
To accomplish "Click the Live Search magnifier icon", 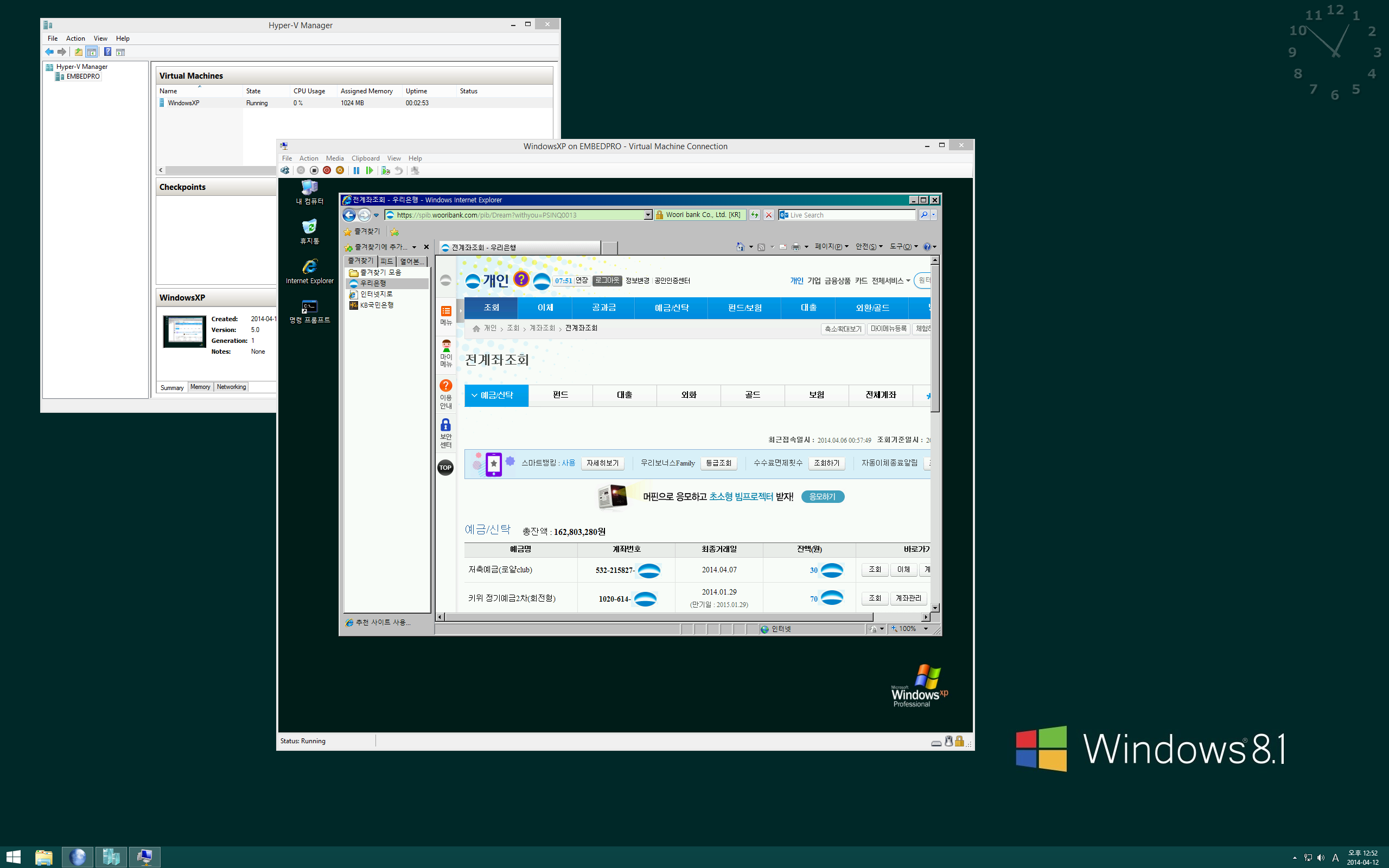I will point(923,215).
